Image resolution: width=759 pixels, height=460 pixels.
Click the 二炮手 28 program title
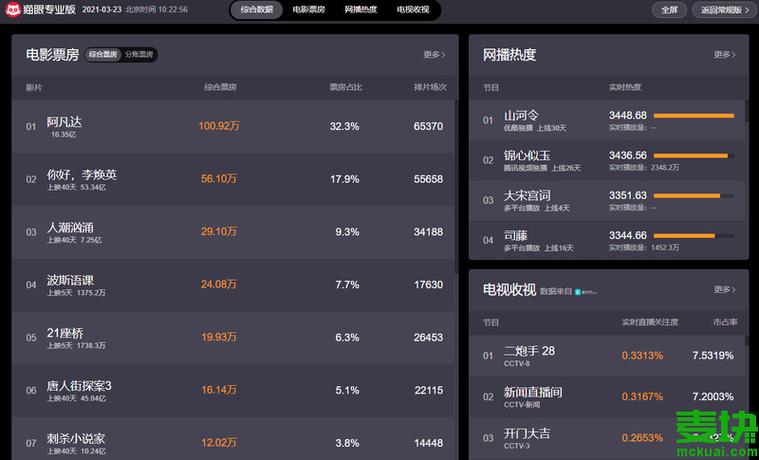tap(529, 351)
